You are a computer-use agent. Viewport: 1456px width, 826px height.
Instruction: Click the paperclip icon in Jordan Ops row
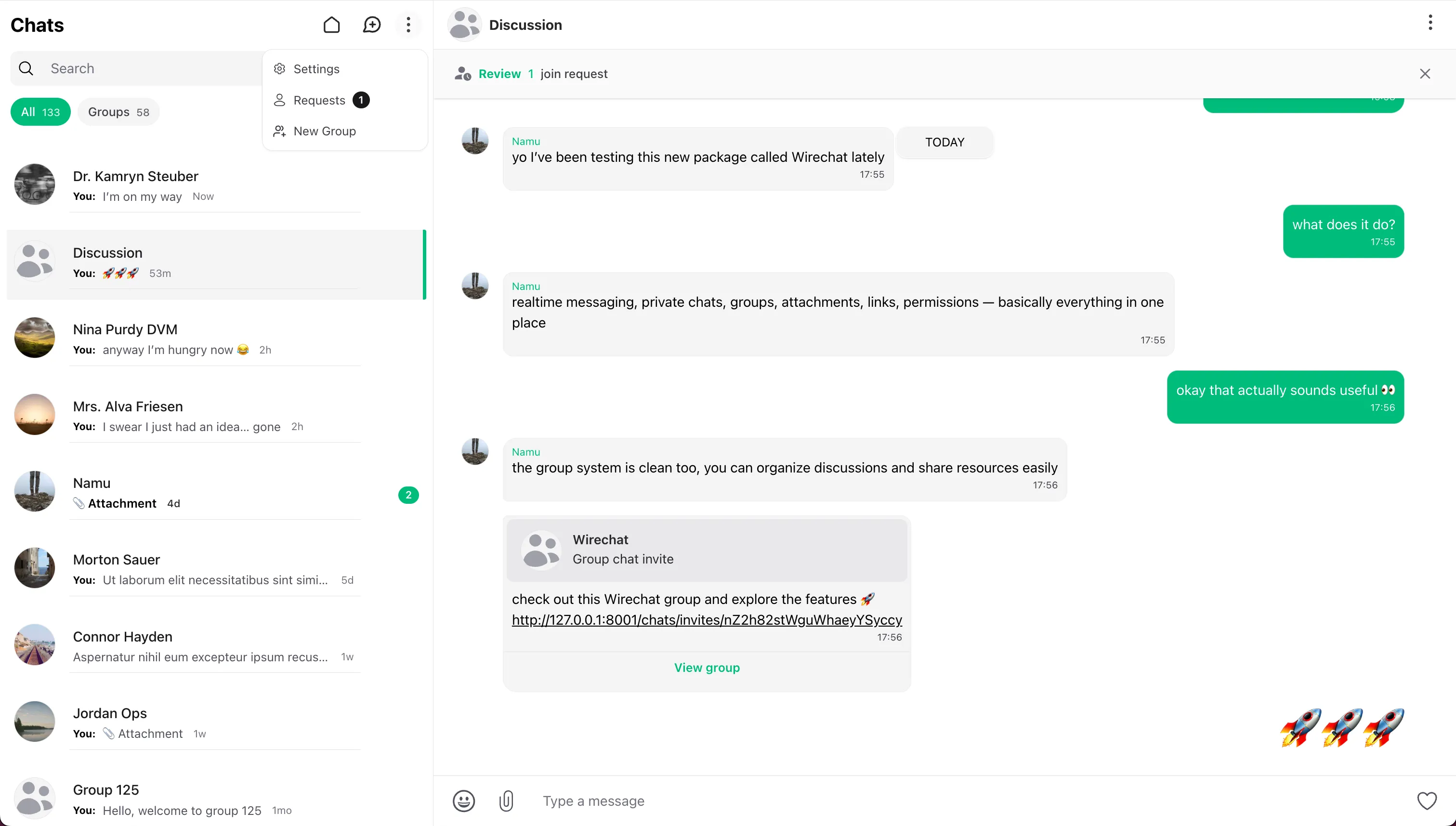click(108, 734)
